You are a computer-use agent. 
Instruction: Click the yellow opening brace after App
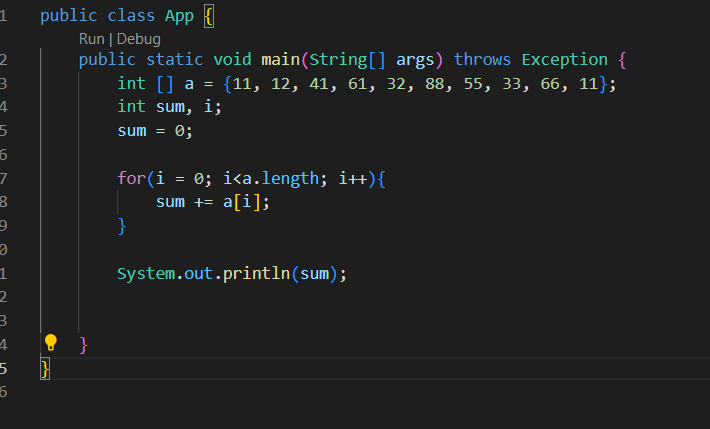click(209, 17)
